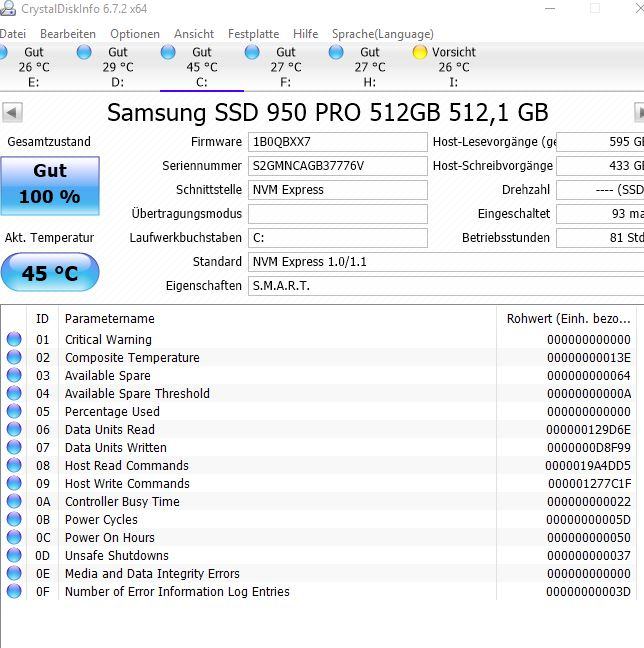Click status icon of Controller Busy Time
The height and width of the screenshot is (648, 644).
pos(14,501)
